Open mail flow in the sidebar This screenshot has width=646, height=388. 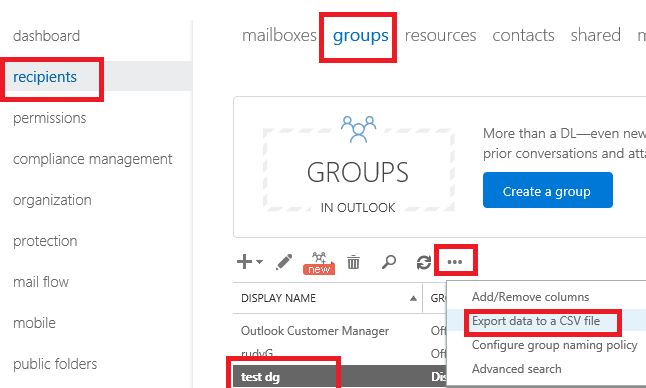tap(41, 282)
